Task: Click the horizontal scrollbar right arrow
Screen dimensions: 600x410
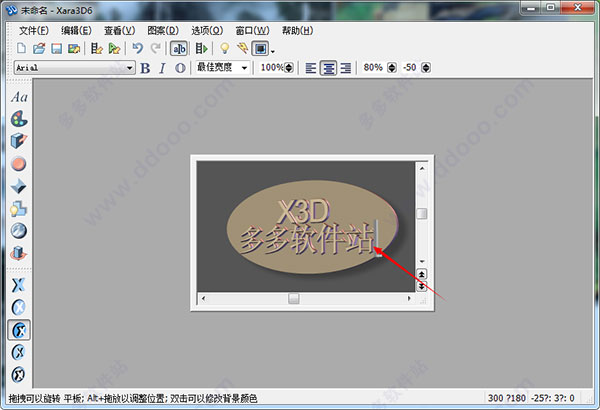Action: pos(409,298)
